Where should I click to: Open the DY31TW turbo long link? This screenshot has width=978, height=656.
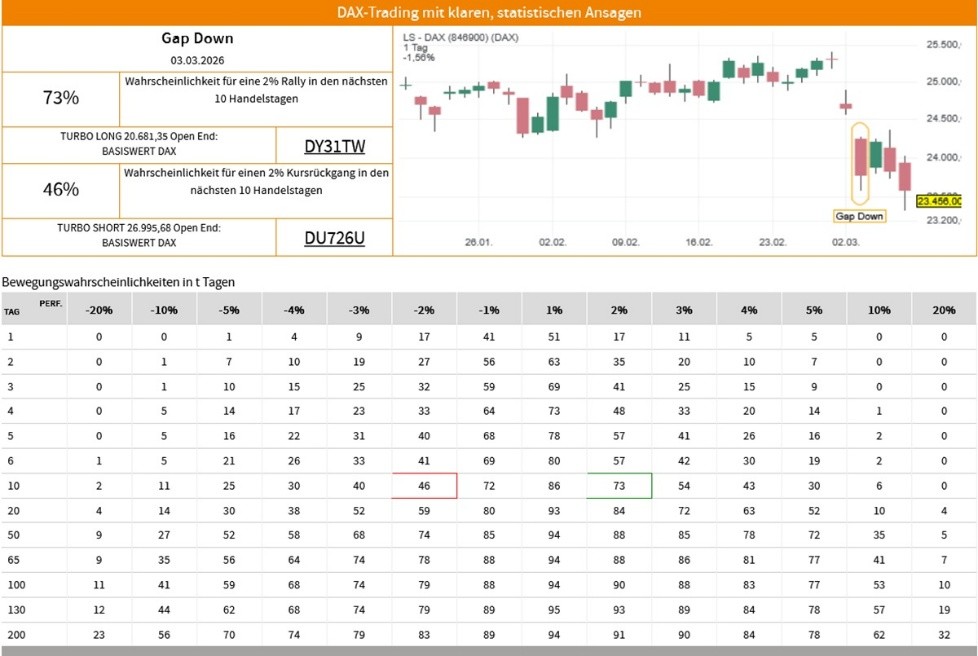[334, 147]
